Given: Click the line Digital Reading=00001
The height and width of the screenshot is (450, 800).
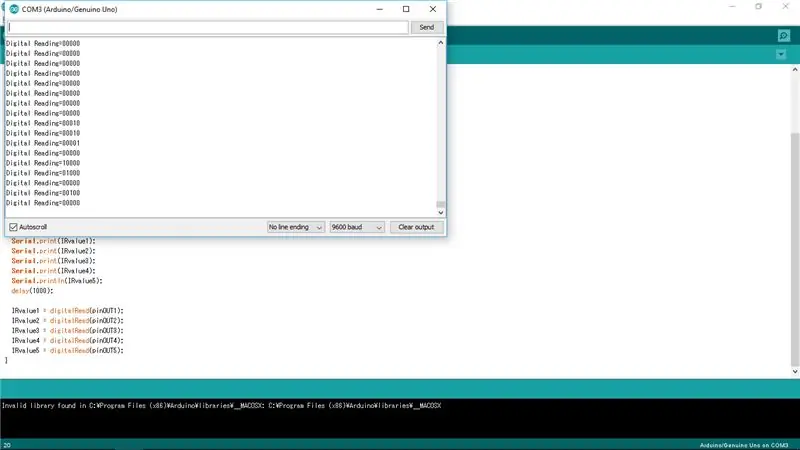Looking at the screenshot, I should click(43, 143).
